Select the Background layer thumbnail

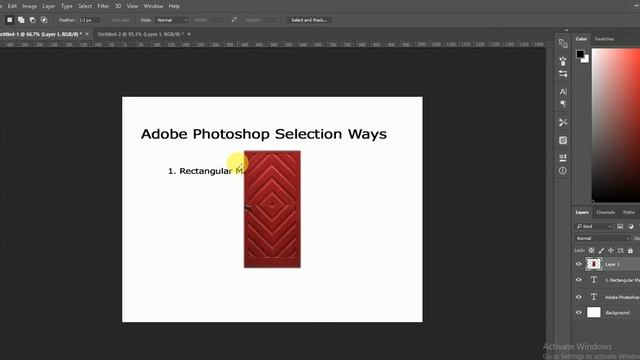(594, 313)
